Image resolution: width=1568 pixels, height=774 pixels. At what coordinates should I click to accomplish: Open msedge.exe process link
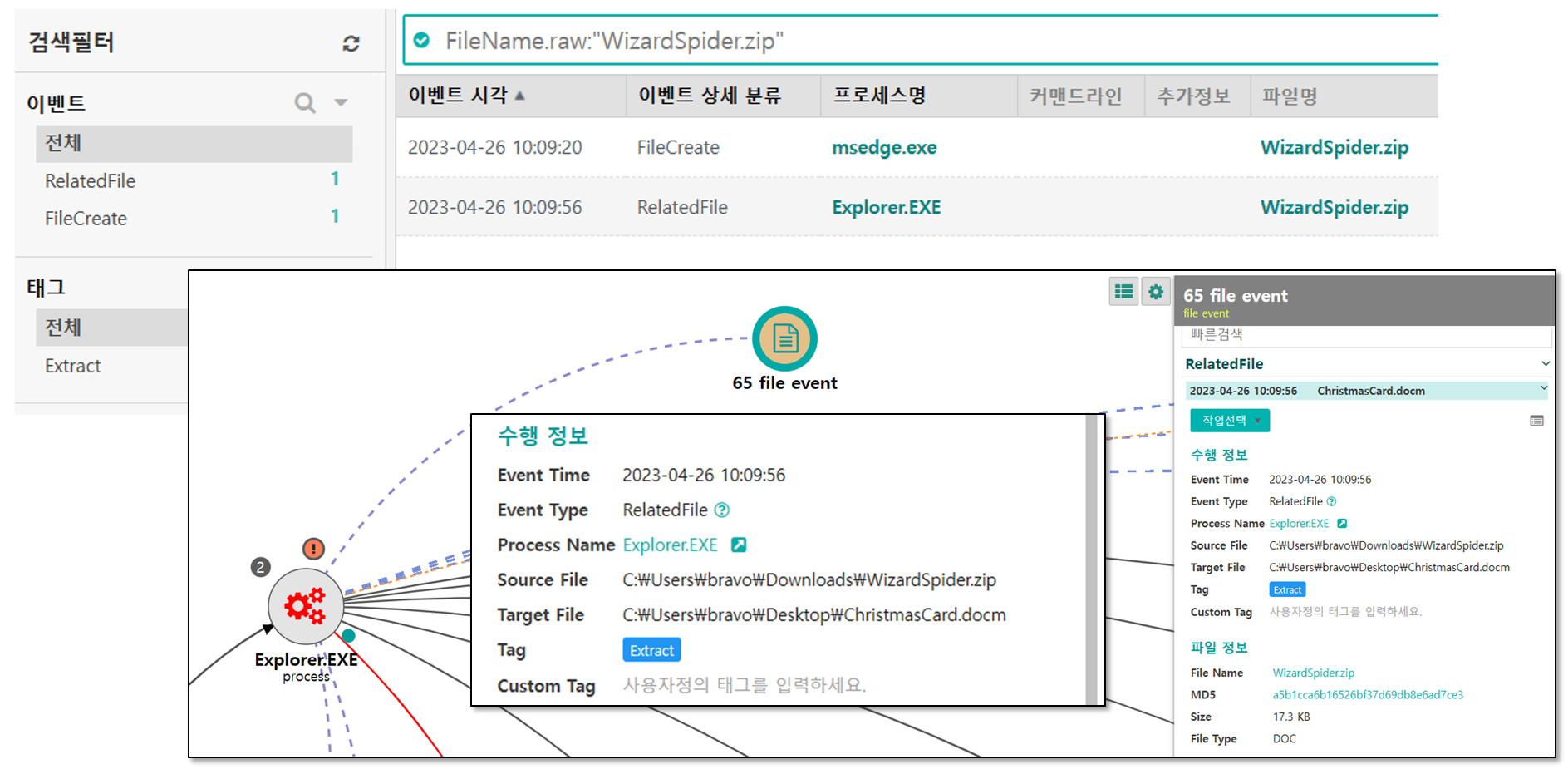(884, 147)
